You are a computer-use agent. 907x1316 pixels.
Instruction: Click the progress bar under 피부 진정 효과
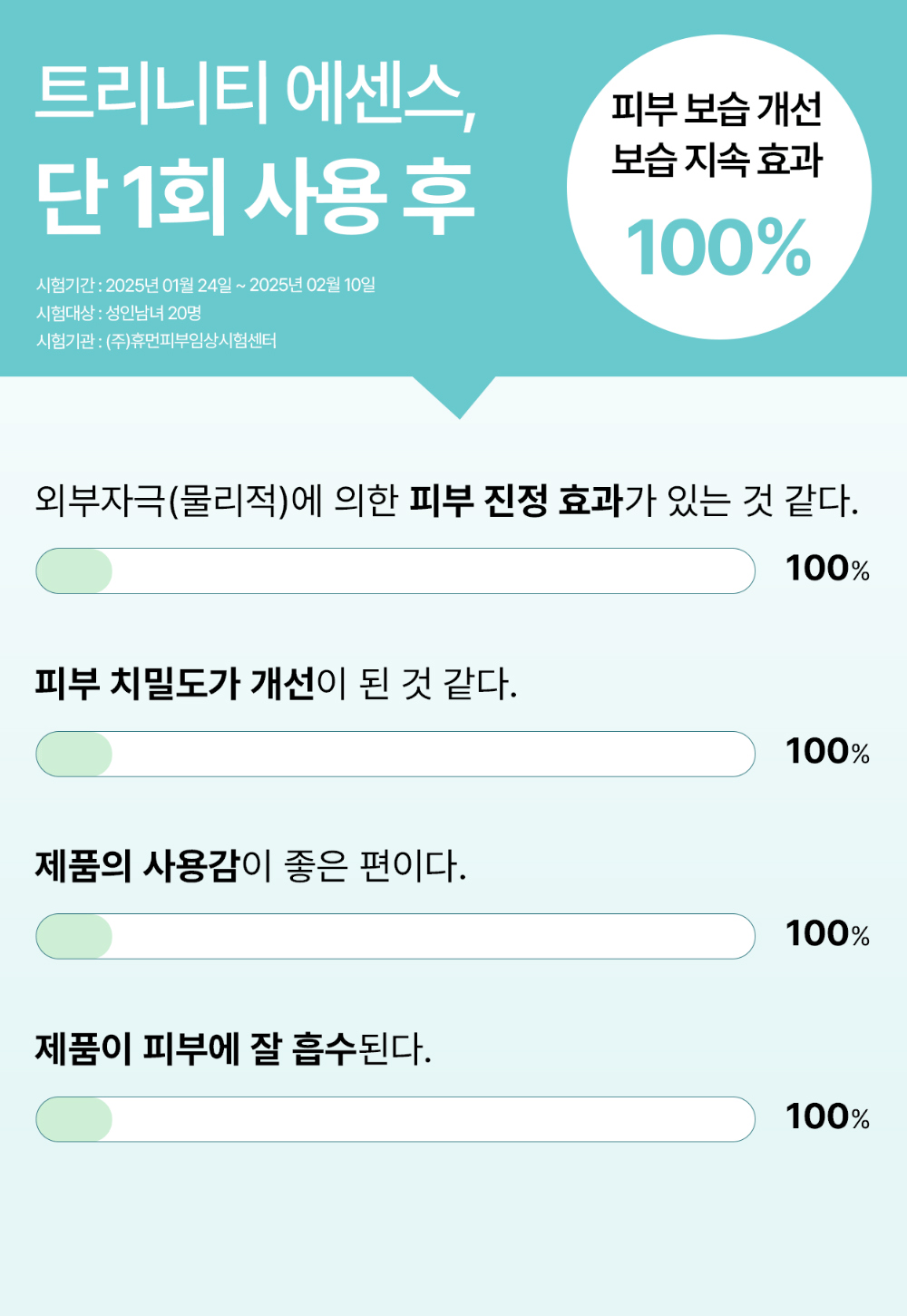click(395, 571)
